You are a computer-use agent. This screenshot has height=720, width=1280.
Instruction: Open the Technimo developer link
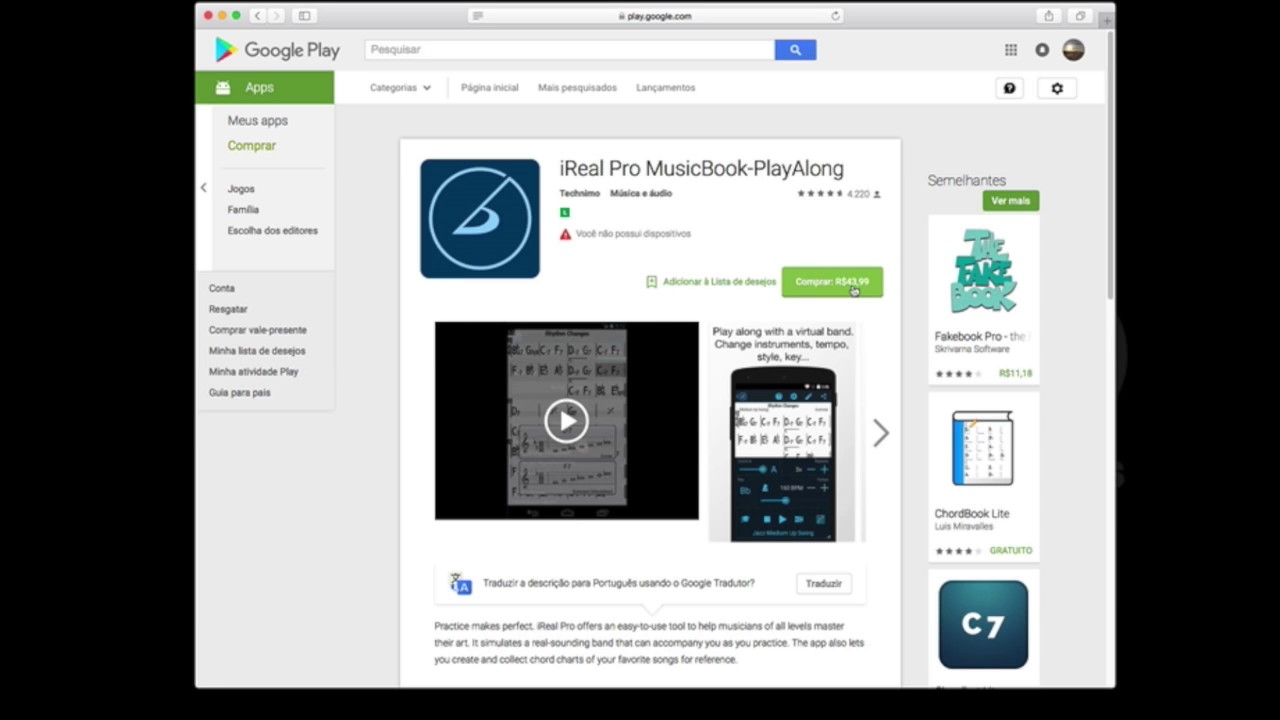point(579,194)
